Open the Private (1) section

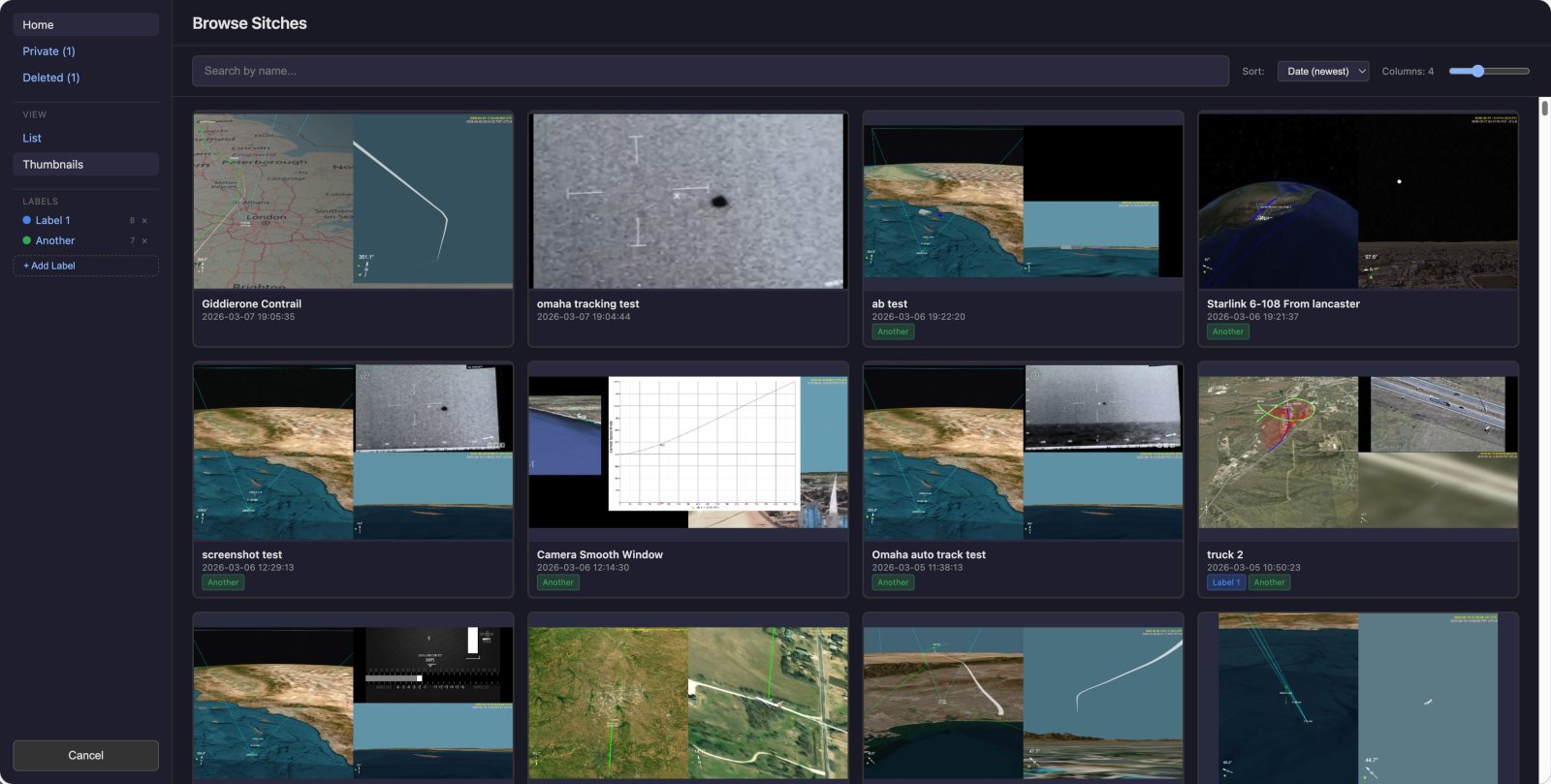tap(48, 51)
